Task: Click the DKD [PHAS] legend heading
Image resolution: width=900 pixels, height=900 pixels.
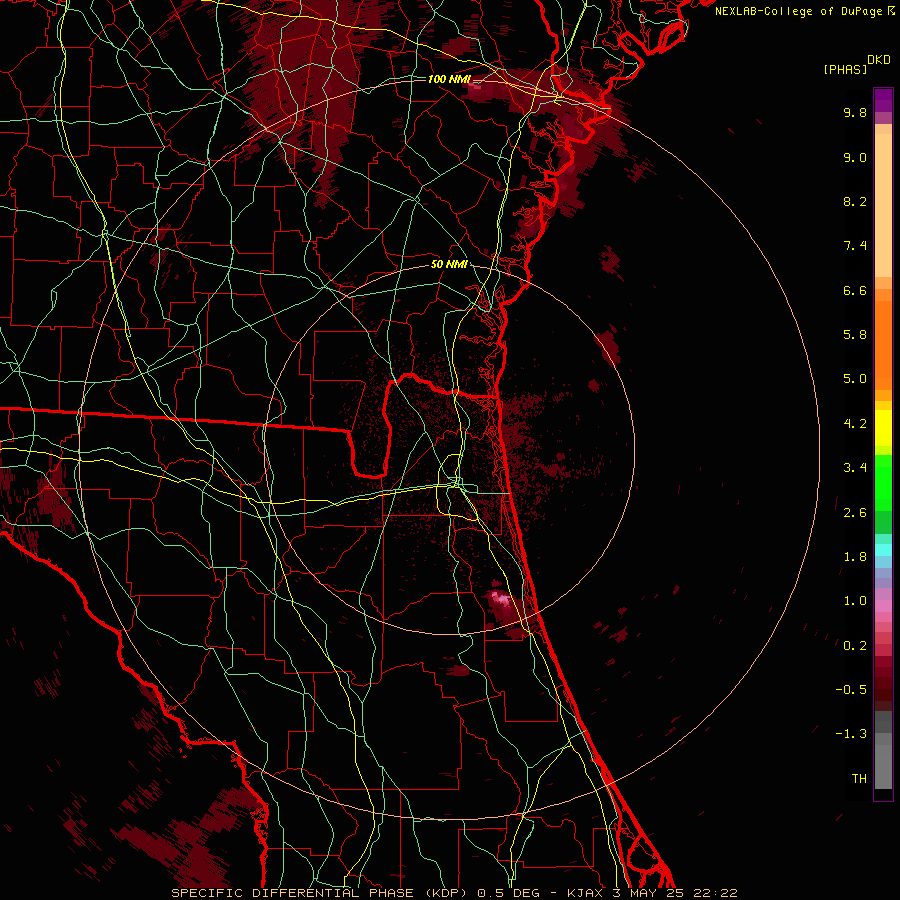Action: (857, 64)
